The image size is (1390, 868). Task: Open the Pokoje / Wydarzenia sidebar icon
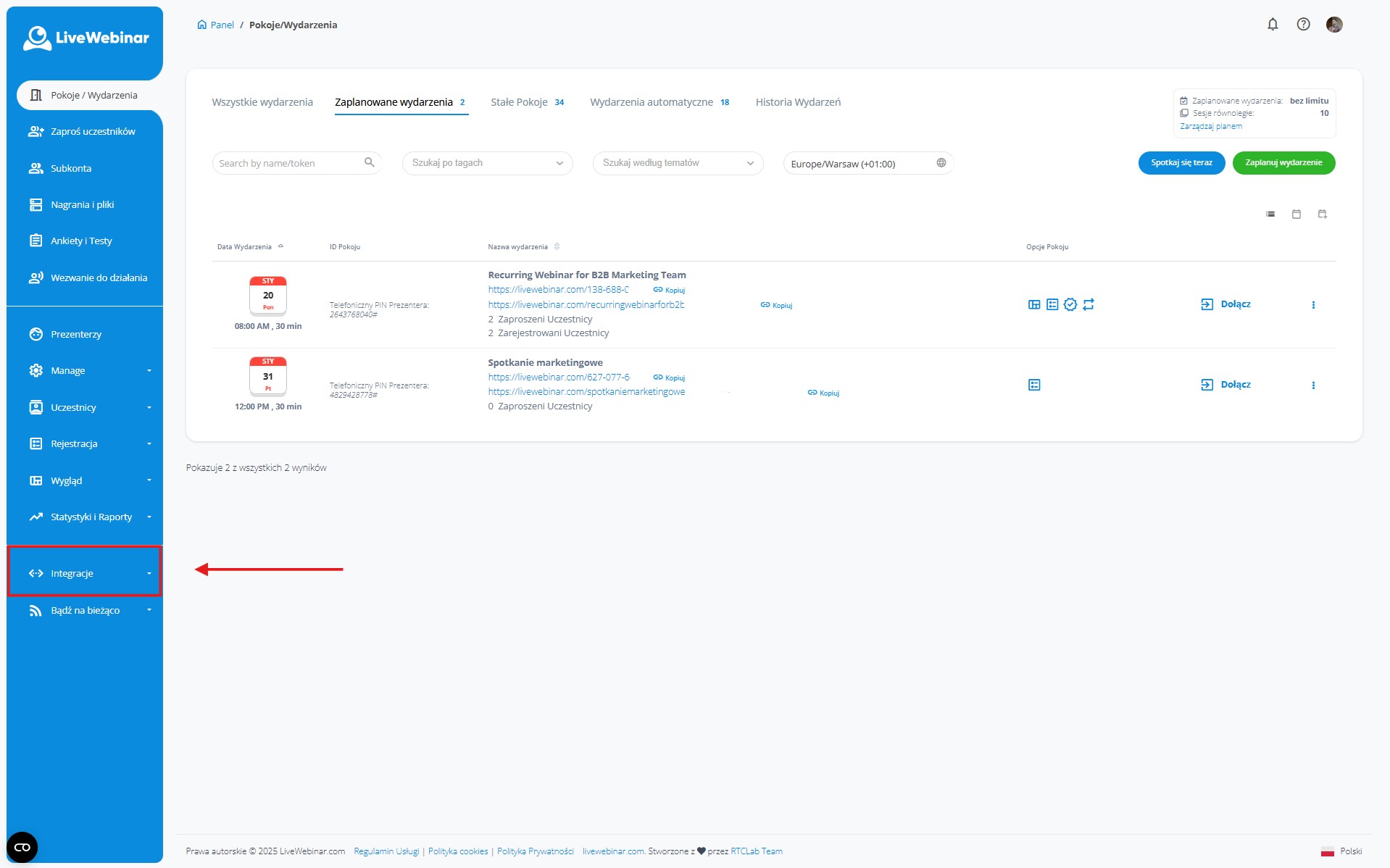pos(37,95)
